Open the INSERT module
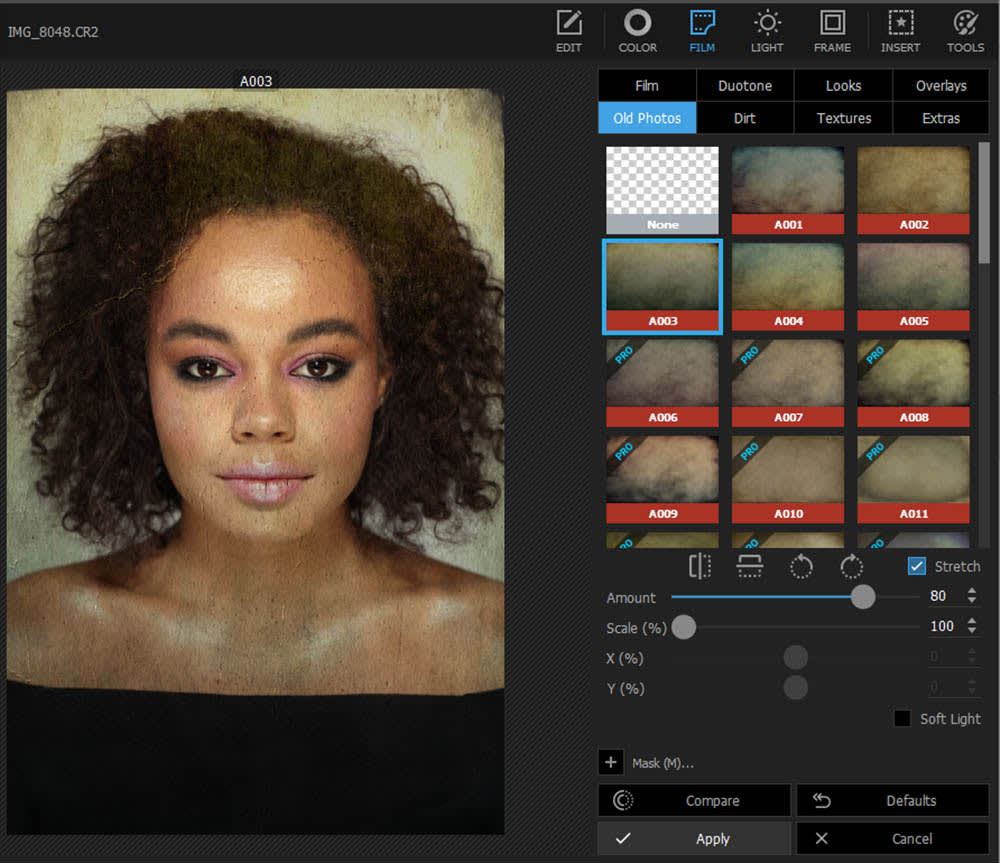This screenshot has height=863, width=1000. [900, 31]
